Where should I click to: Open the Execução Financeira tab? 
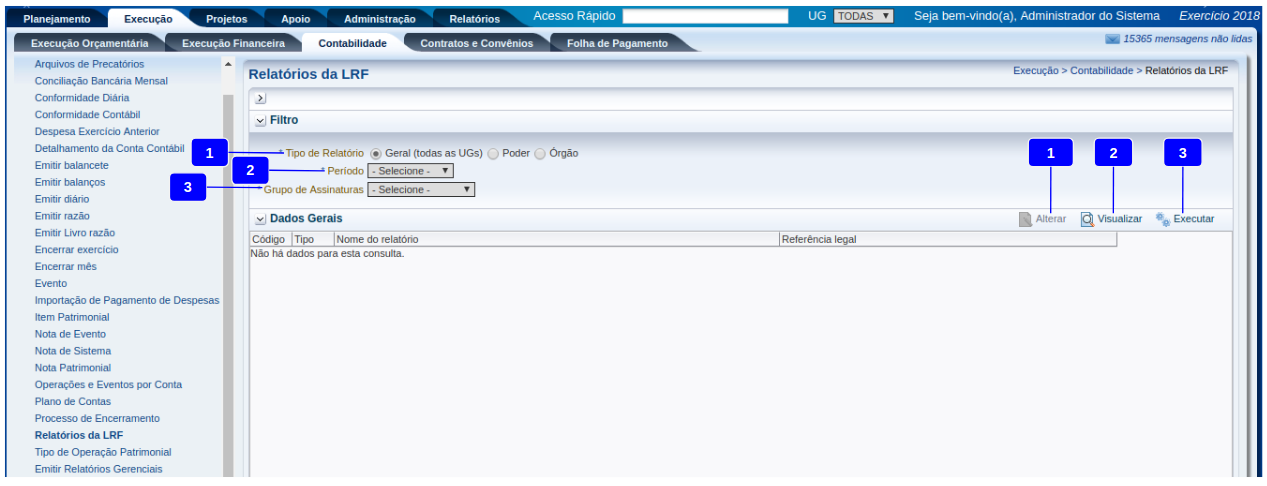[x=233, y=43]
